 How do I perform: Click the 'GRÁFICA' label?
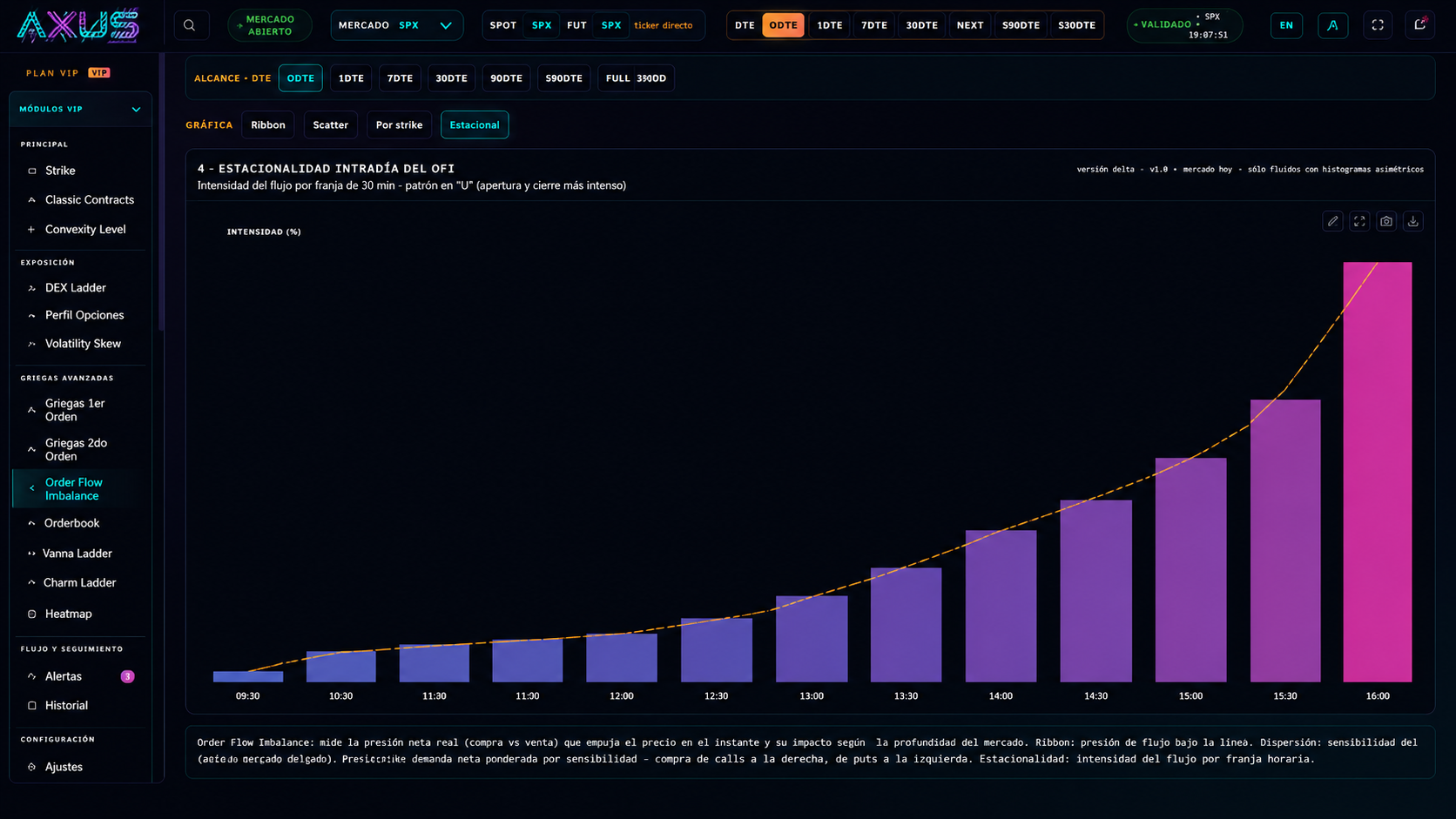tap(209, 125)
